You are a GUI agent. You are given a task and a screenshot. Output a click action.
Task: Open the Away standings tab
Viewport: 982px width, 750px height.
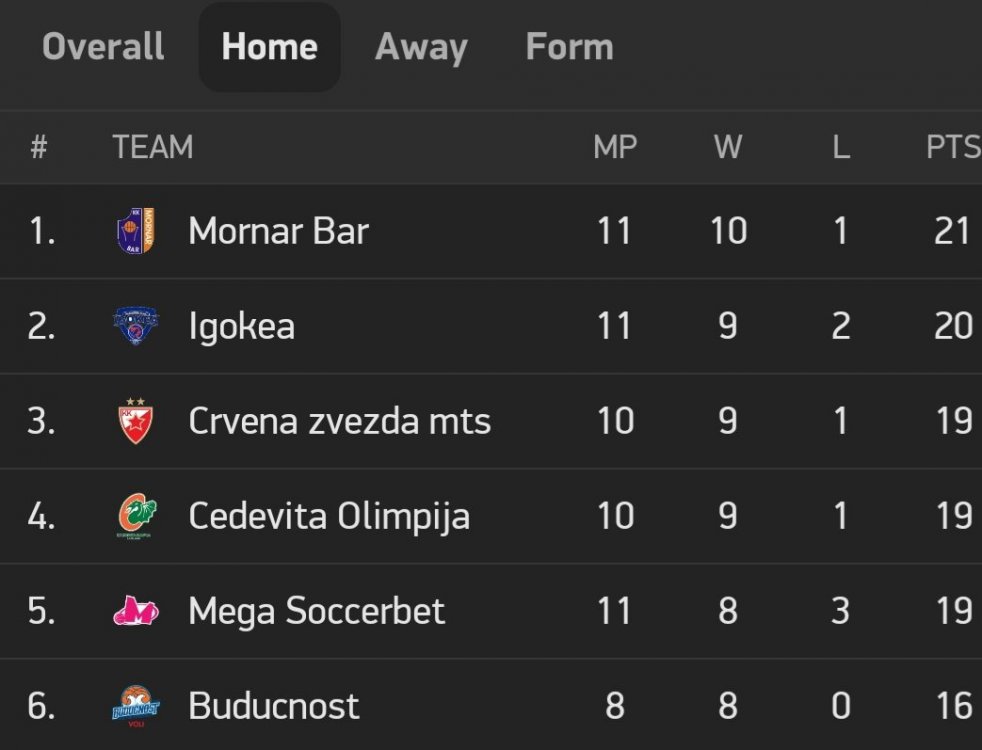point(421,47)
